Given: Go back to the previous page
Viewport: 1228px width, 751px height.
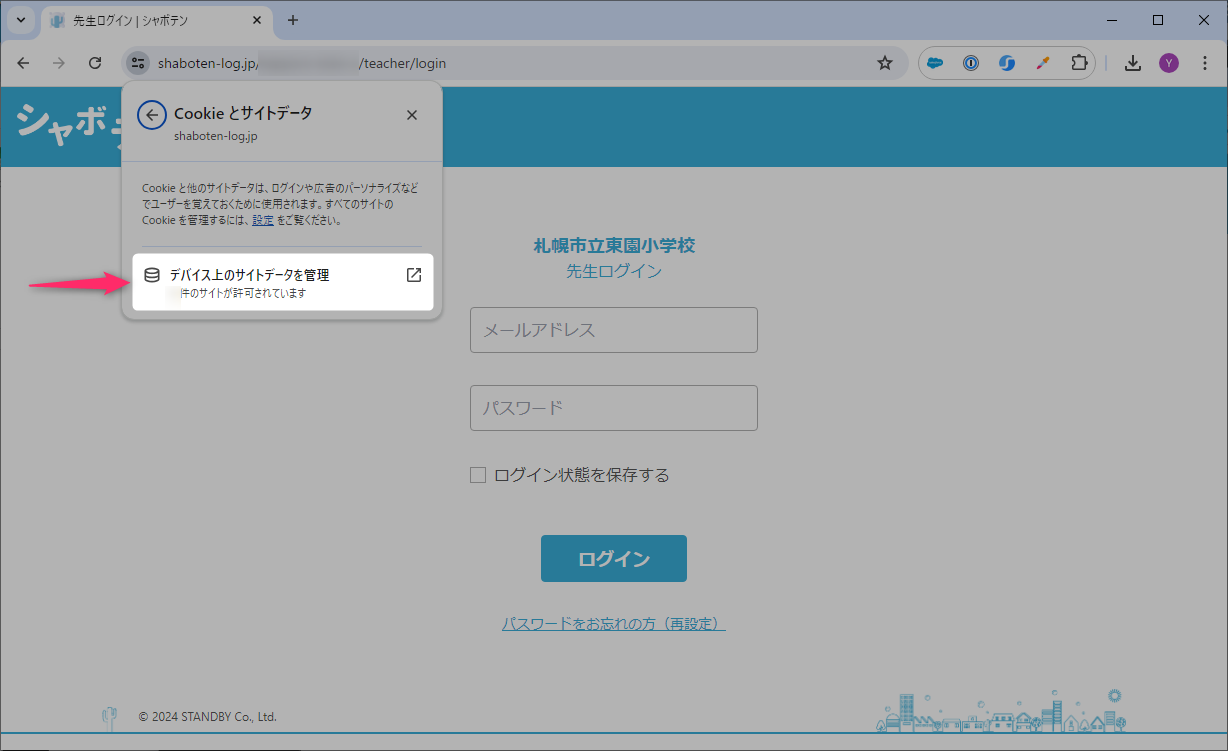Looking at the screenshot, I should [x=23, y=63].
